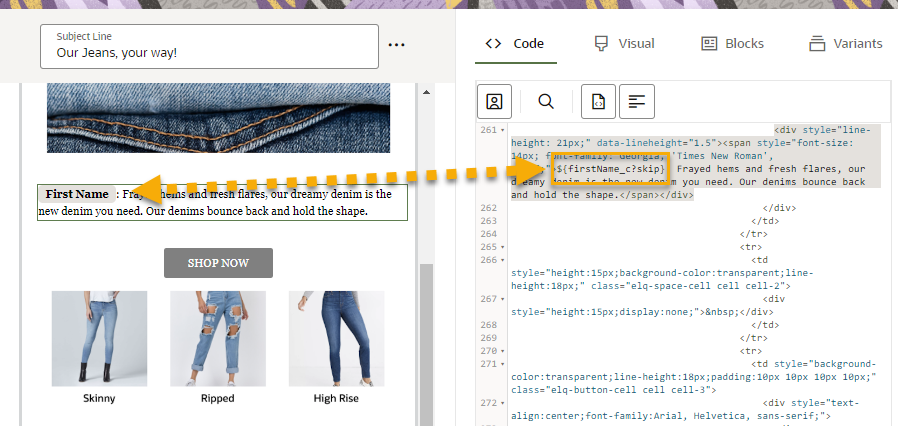Collapse code fold at line 270
Viewport: 898px width, 426px height.
502,351
